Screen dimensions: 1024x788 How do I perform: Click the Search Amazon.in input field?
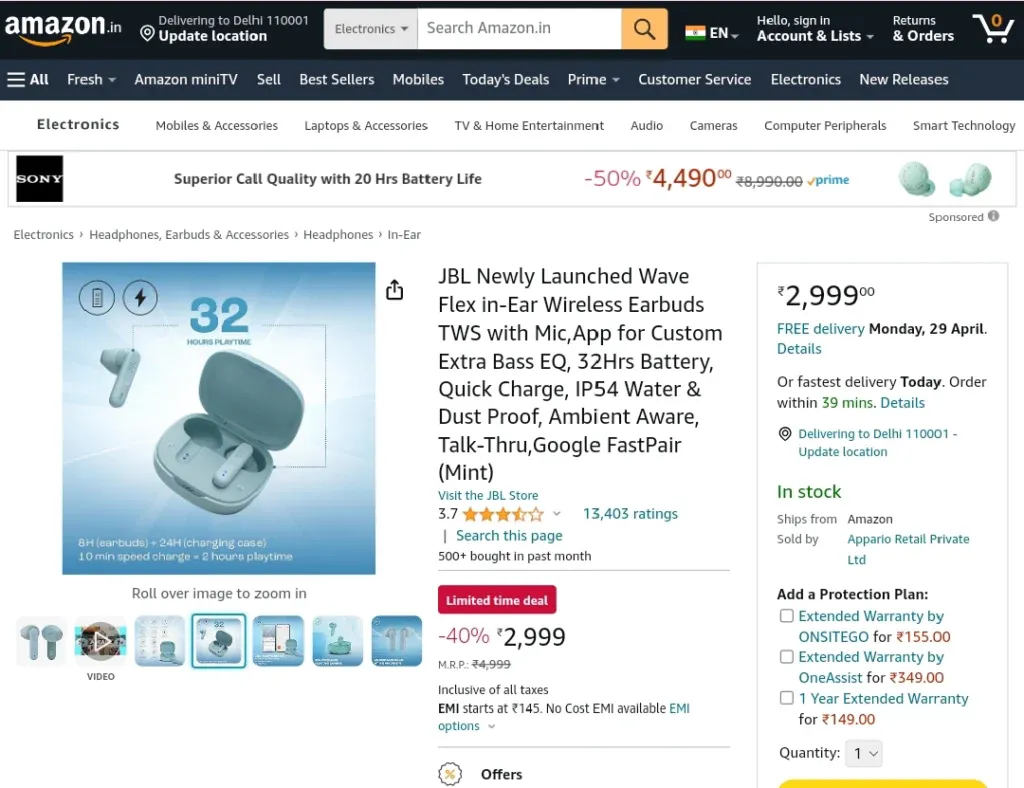519,29
